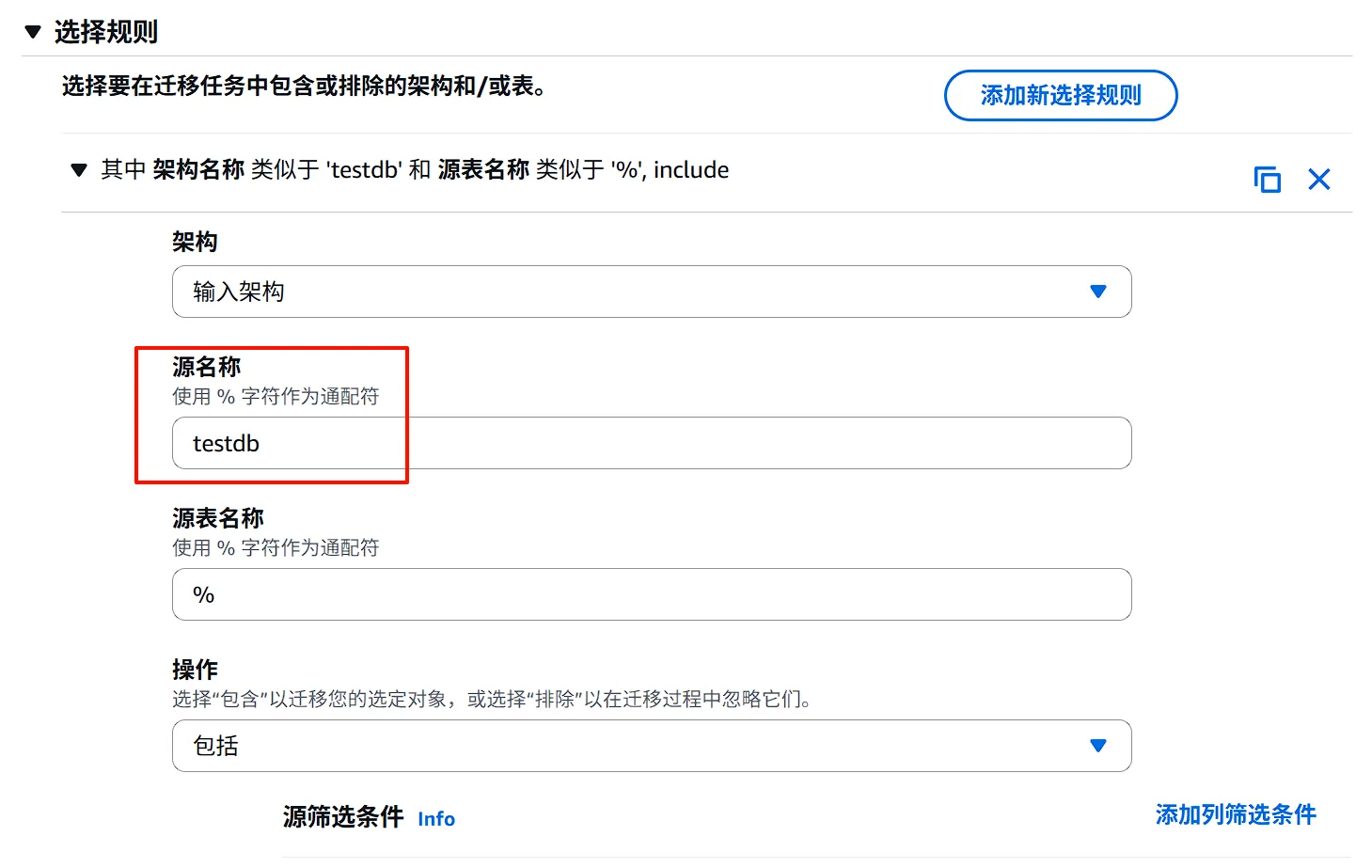Click the triangle icon on the testdb rule row

click(78, 171)
